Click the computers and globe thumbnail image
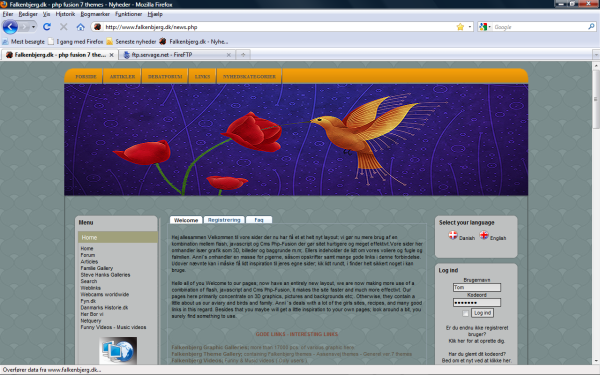Screen dimensions: 600x375 tap(118, 350)
